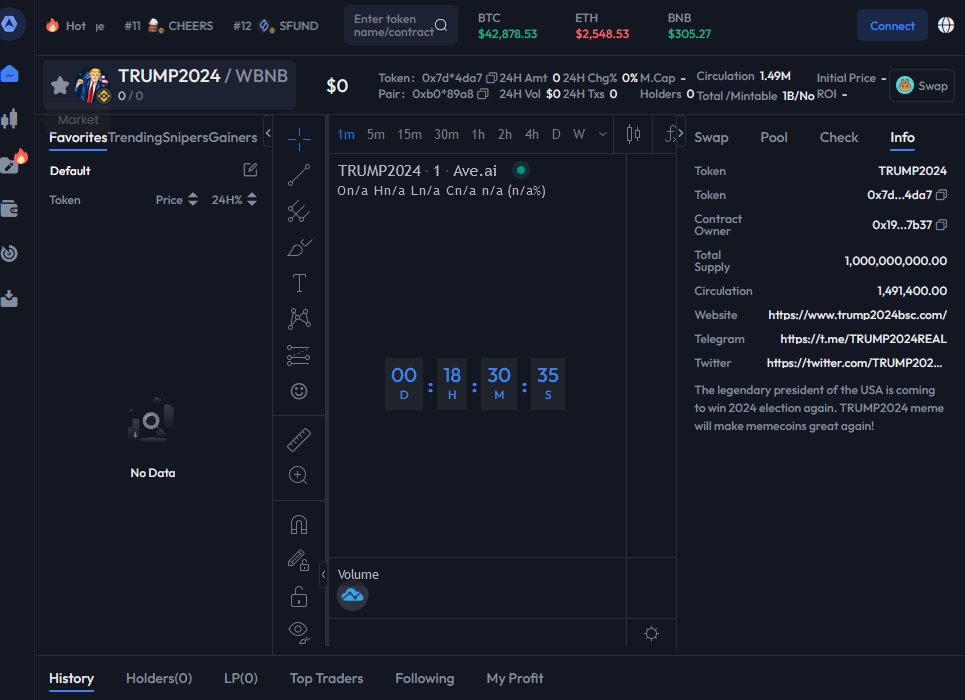Open the candlestick chart type selector
Screen dimensions: 965x700
(x=633, y=134)
